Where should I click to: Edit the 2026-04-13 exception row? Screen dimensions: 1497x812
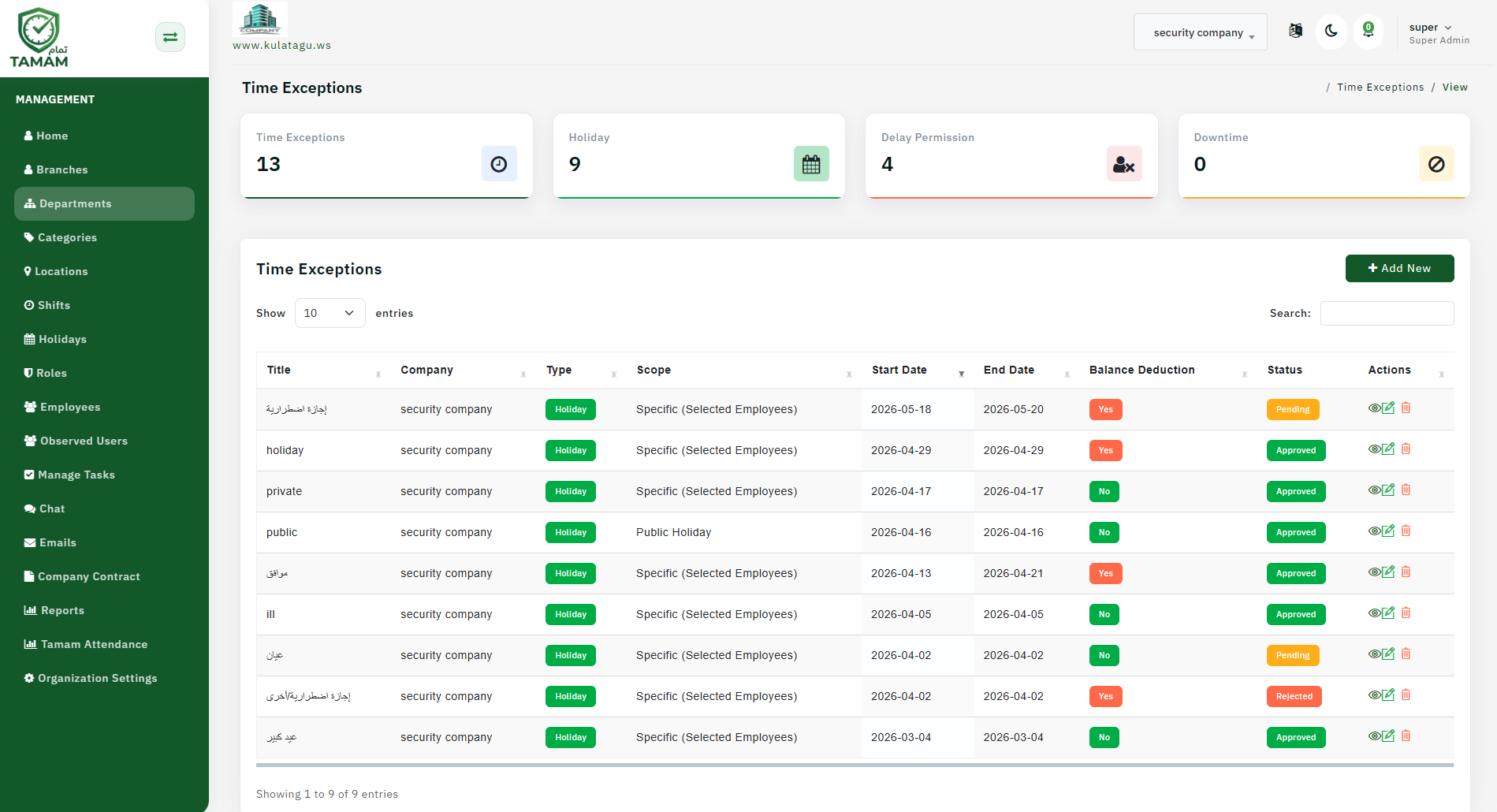1389,572
